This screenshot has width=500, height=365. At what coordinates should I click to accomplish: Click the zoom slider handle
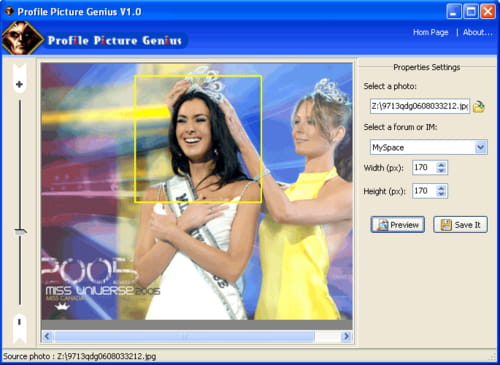[x=20, y=231]
